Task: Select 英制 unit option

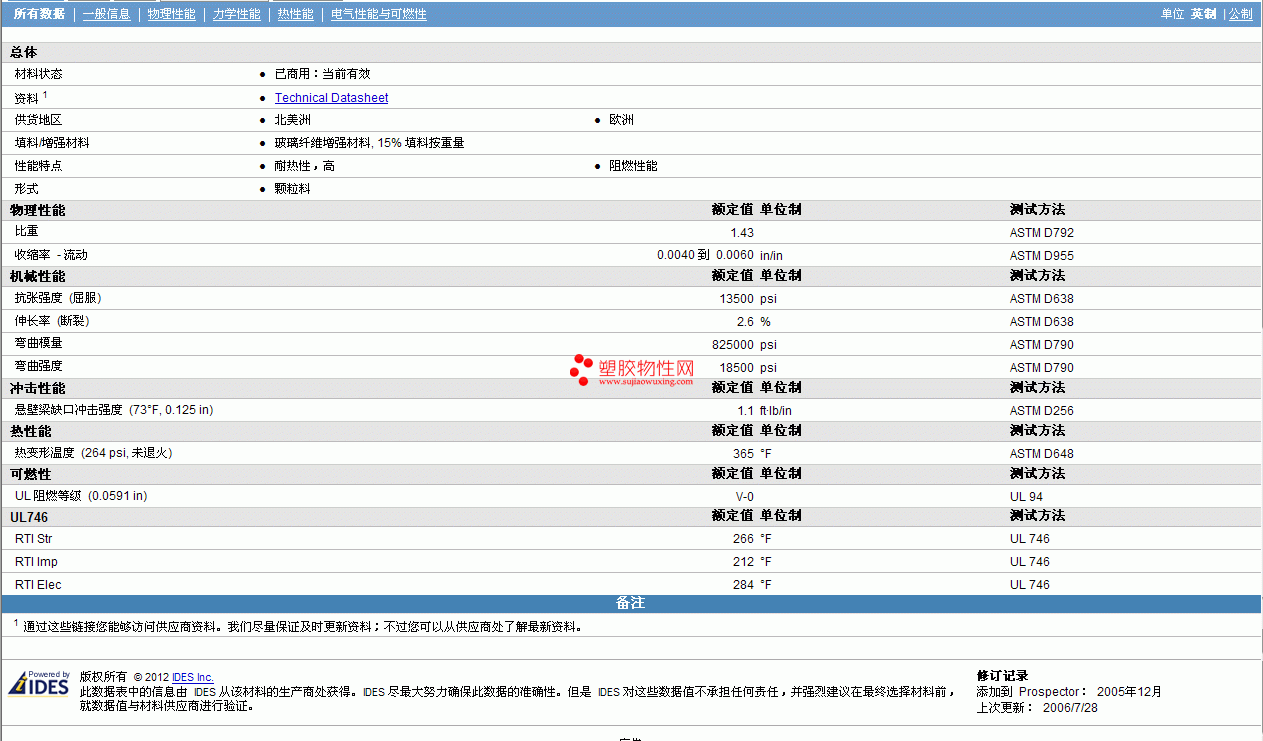Action: [1203, 14]
